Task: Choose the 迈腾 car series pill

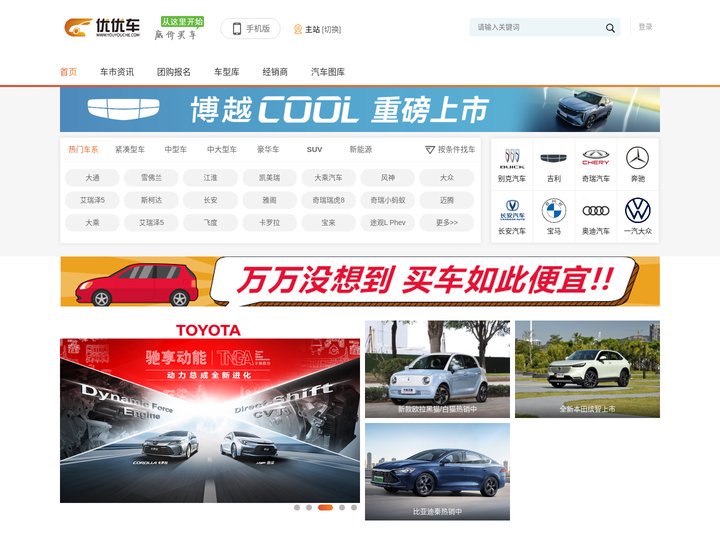Action: click(447, 200)
